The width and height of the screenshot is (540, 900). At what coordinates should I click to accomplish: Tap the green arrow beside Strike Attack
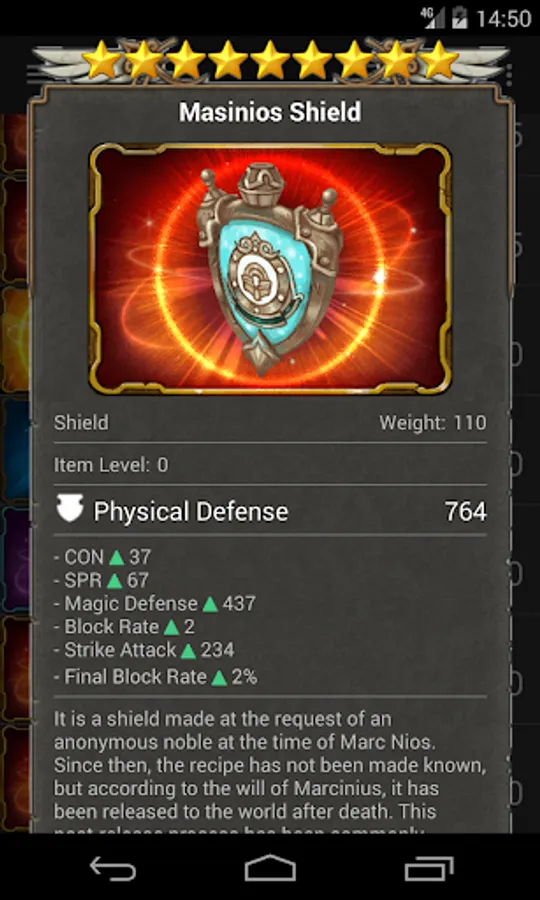188,650
